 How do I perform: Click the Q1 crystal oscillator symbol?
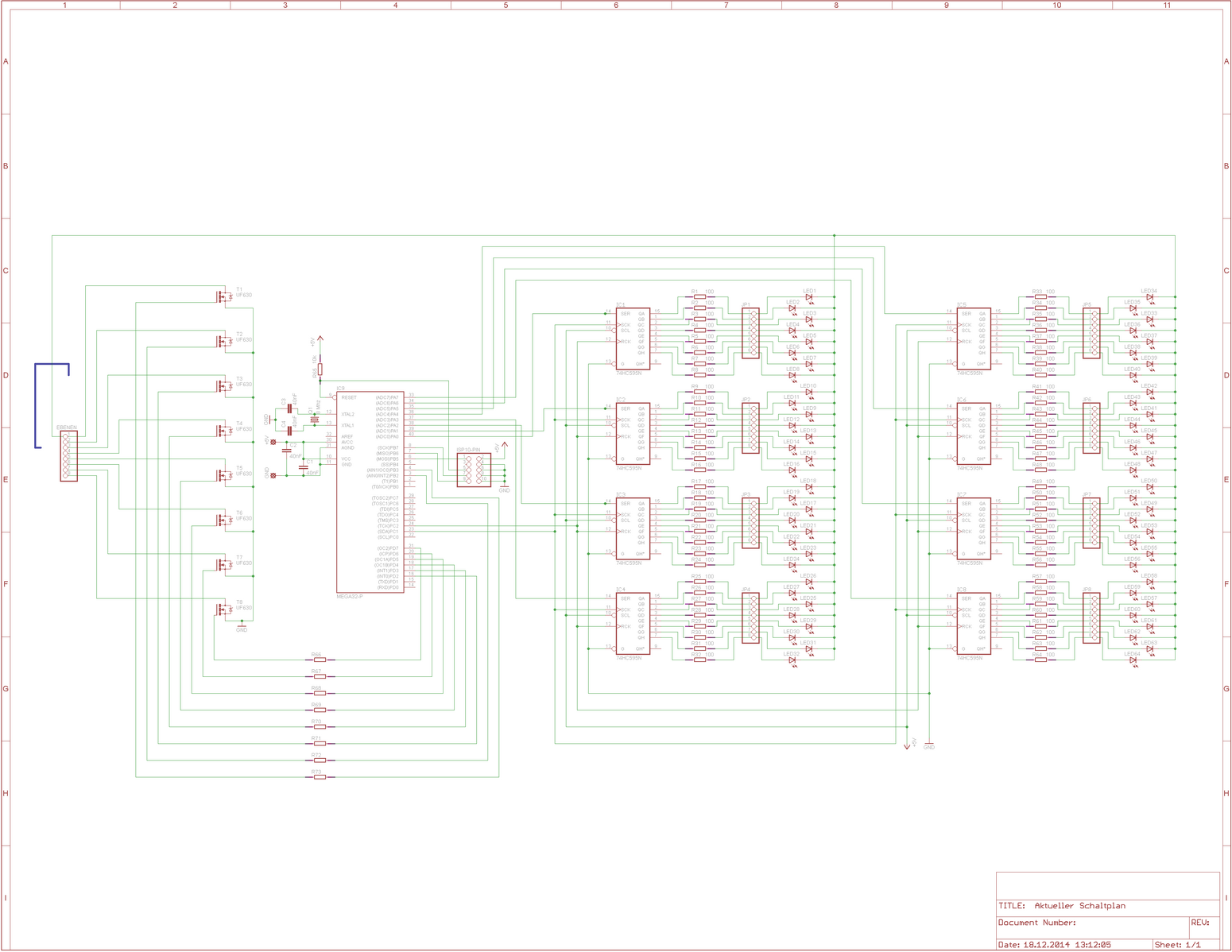pyautogui.click(x=315, y=420)
